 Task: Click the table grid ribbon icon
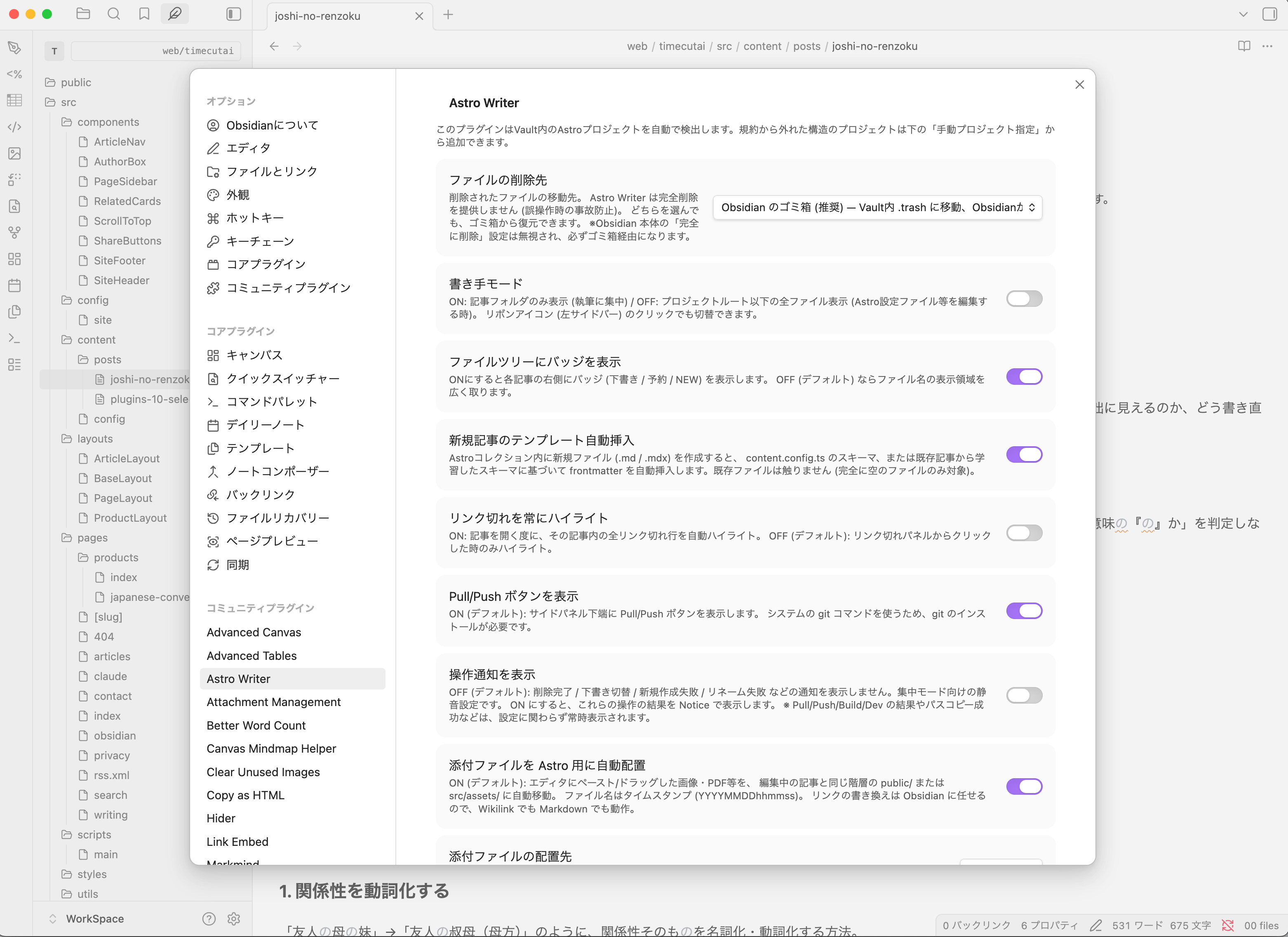coord(15,101)
